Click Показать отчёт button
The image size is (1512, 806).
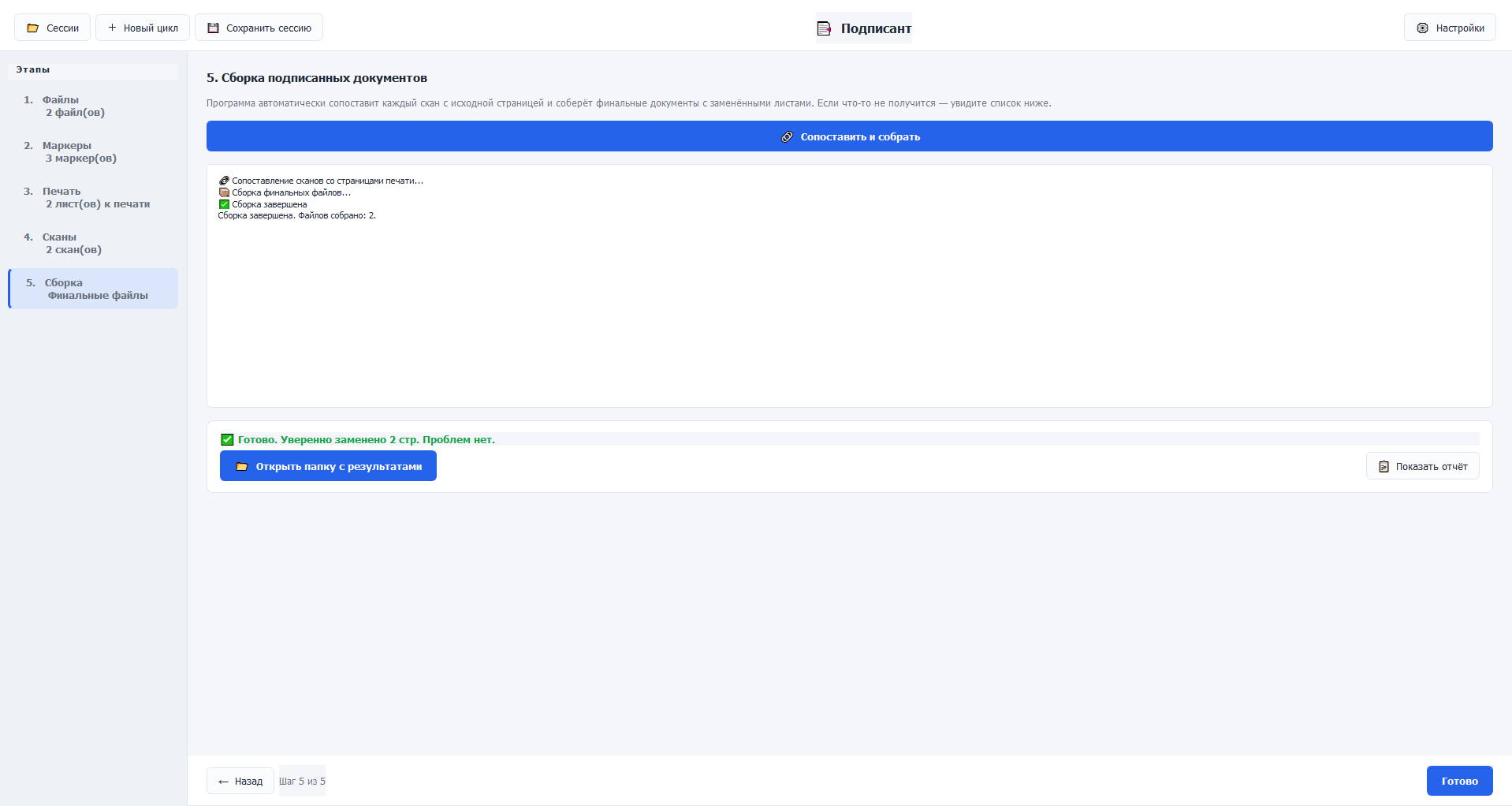pyautogui.click(x=1423, y=466)
